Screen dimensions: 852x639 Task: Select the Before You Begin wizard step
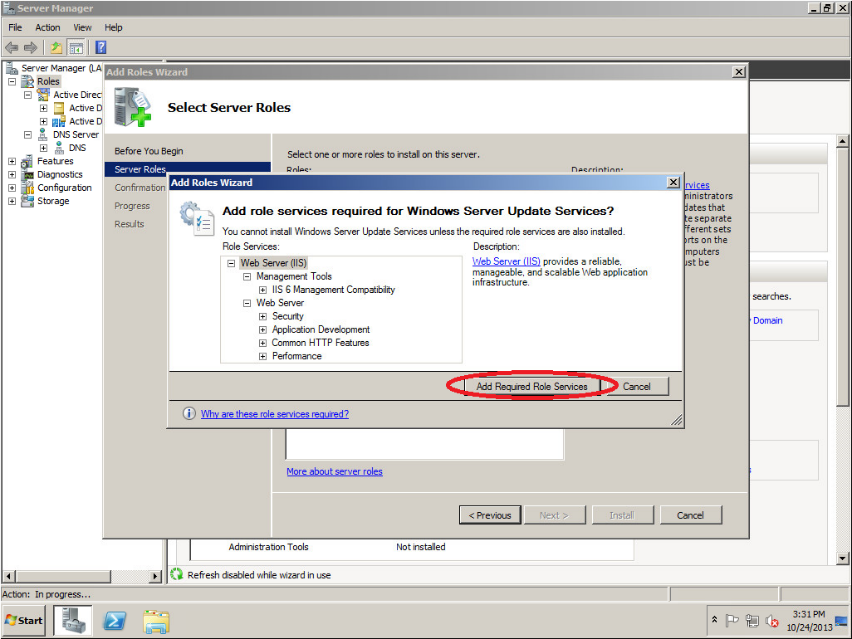pos(149,151)
